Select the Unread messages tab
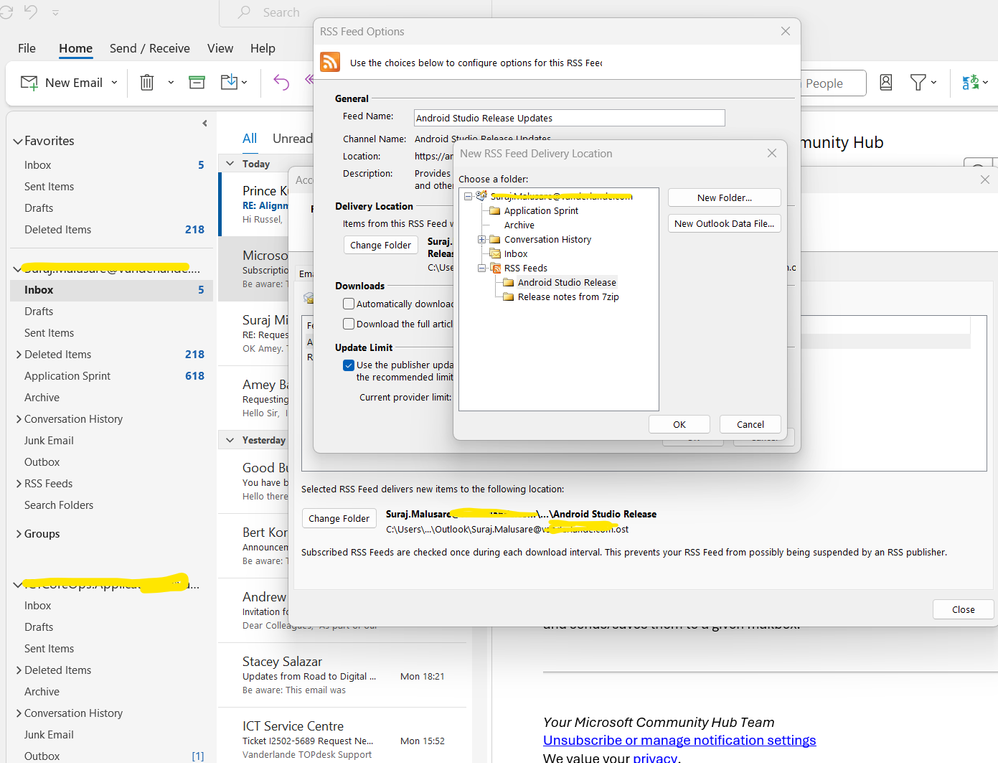The height and width of the screenshot is (763, 998). [x=292, y=138]
